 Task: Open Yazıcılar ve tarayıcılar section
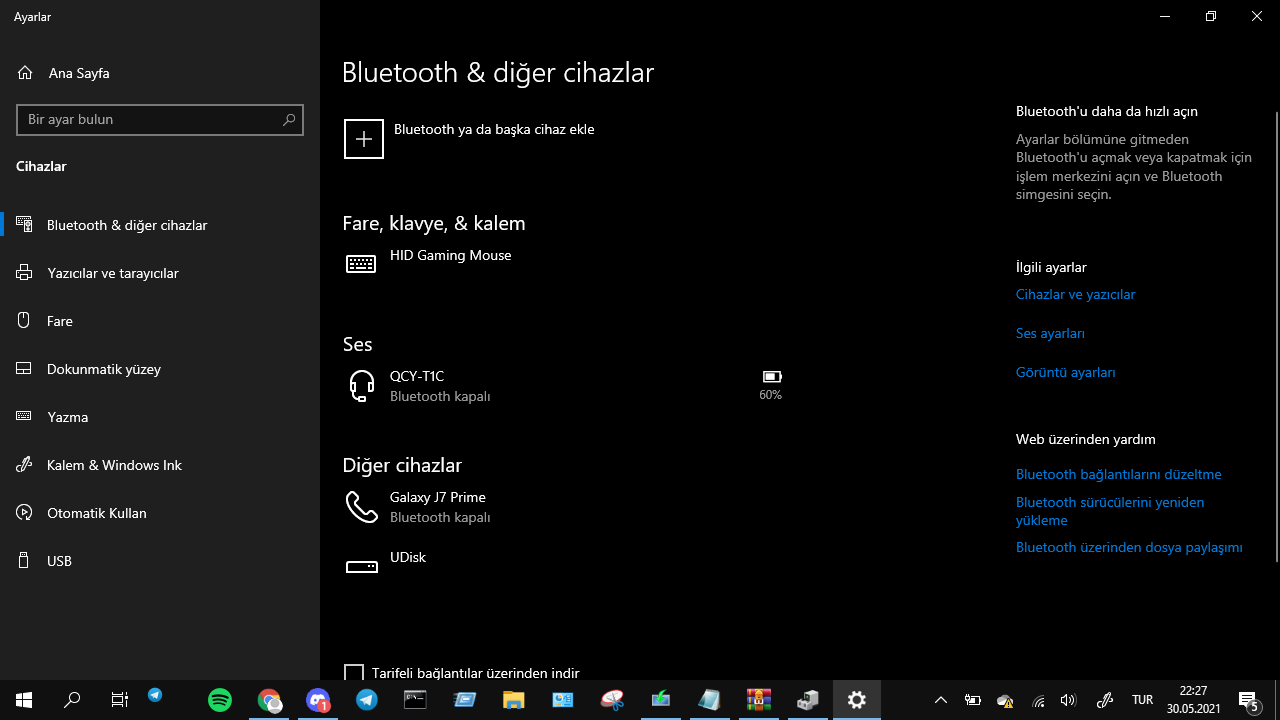click(x=160, y=273)
